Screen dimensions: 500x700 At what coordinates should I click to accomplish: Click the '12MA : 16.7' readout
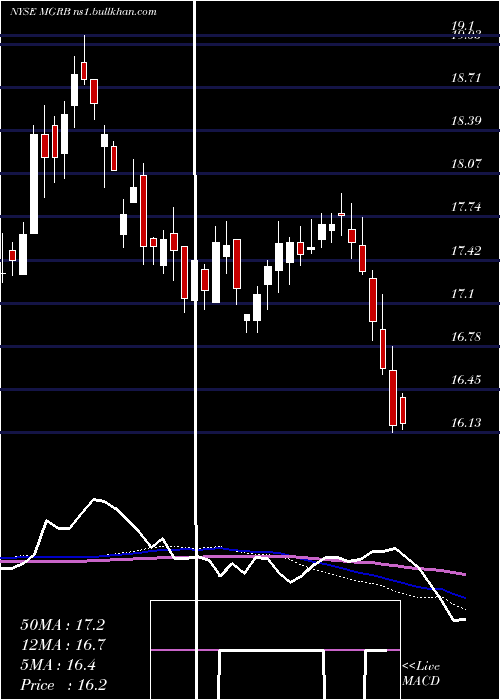62,645
